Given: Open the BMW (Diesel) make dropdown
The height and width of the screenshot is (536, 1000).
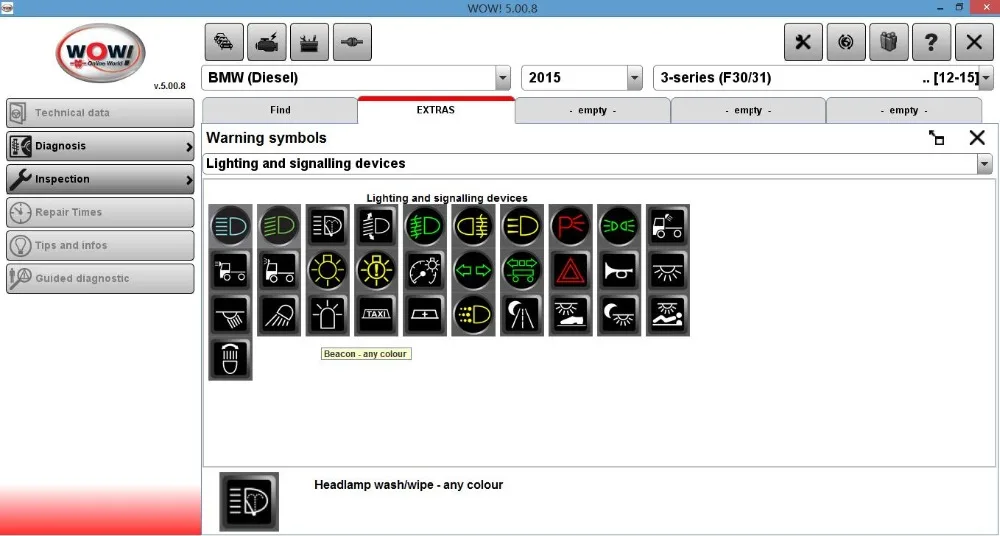Looking at the screenshot, I should pos(503,78).
